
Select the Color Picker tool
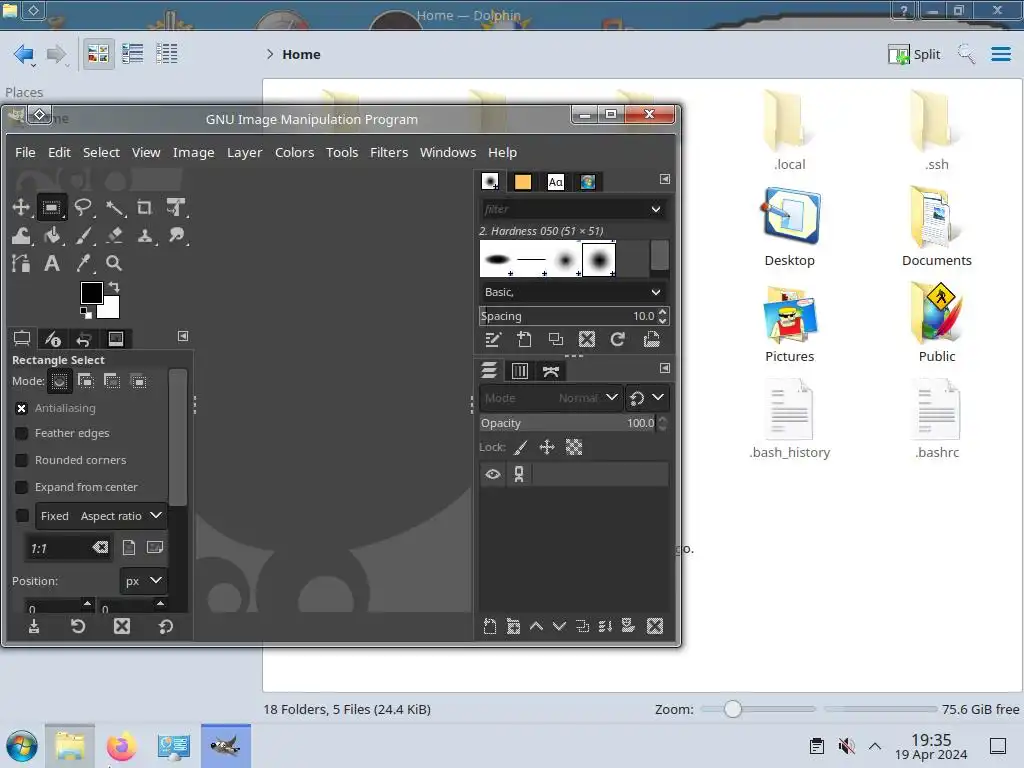point(83,263)
